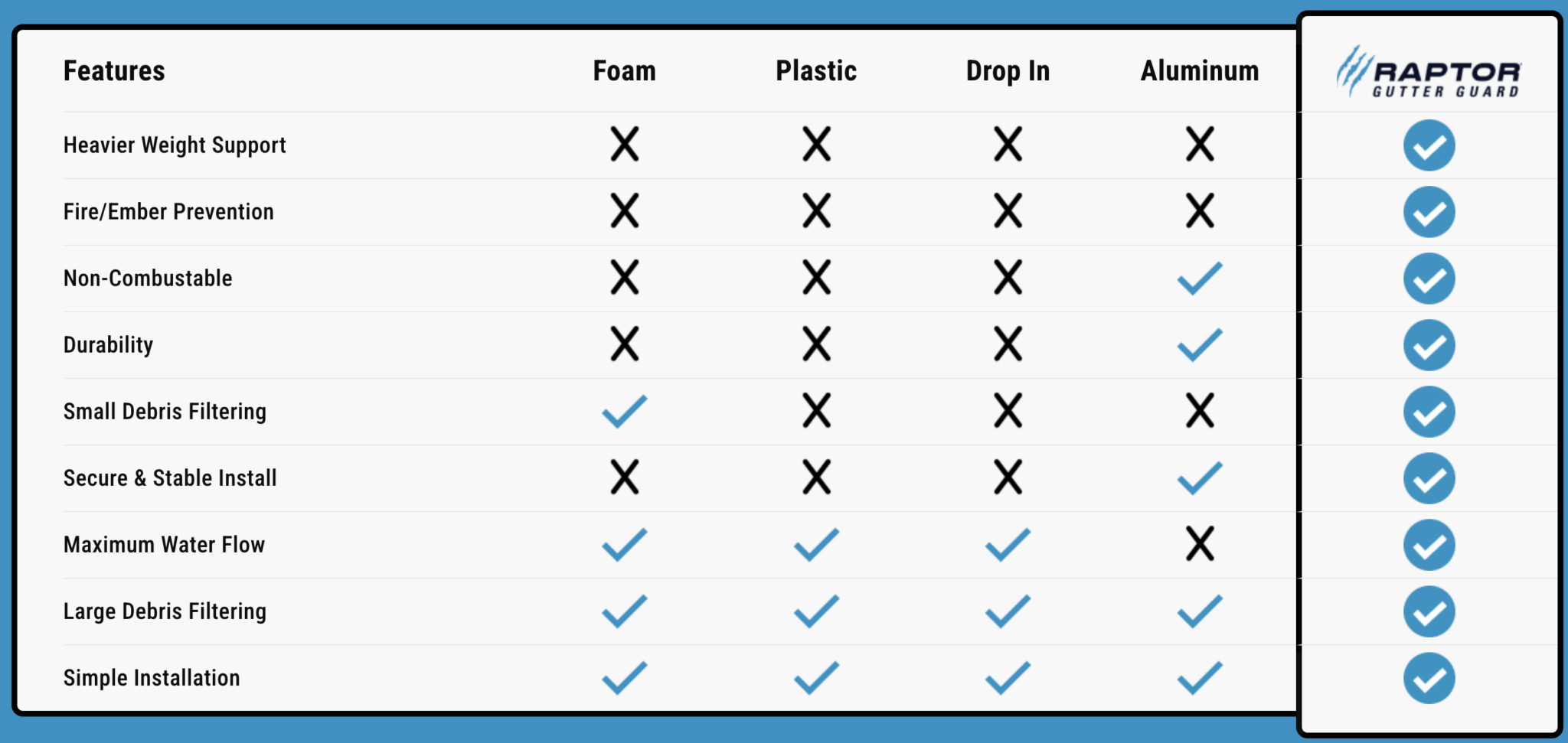Click Plastic's X for Secure & Stable Install
Image resolution: width=1568 pixels, height=743 pixels.
tap(816, 477)
